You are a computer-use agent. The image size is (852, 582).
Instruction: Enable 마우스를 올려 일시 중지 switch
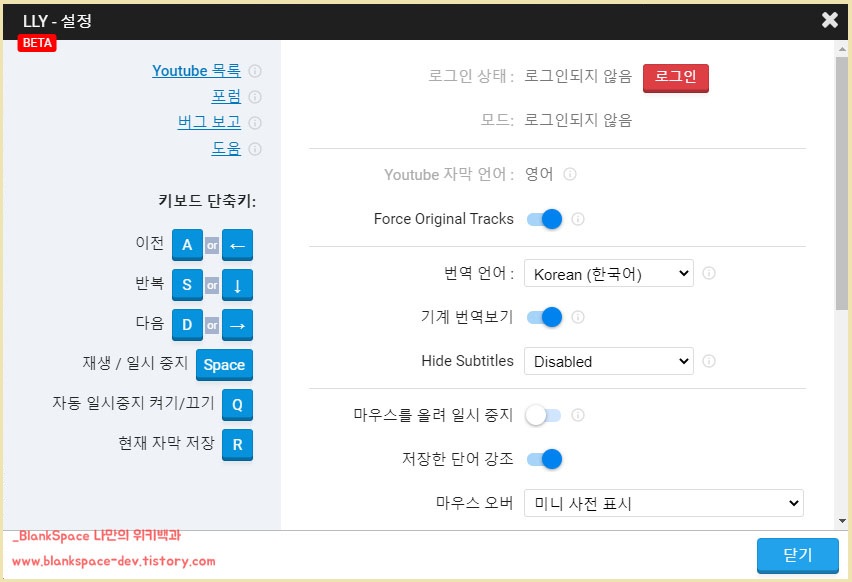point(543,416)
